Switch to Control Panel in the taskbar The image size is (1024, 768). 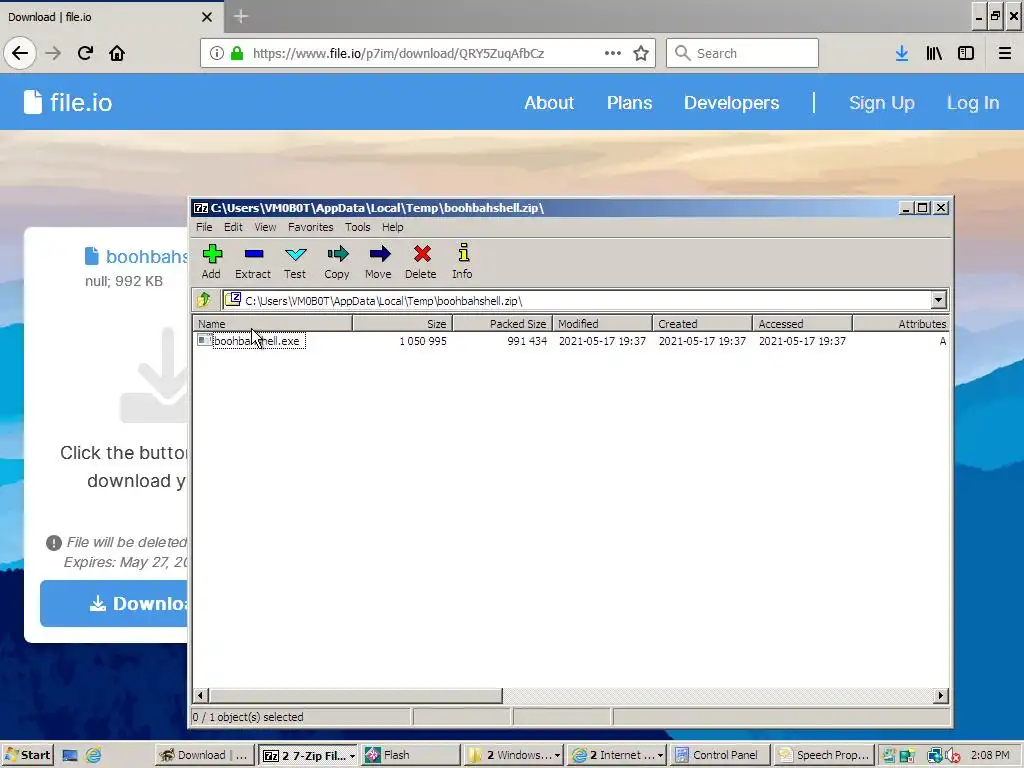(720, 756)
